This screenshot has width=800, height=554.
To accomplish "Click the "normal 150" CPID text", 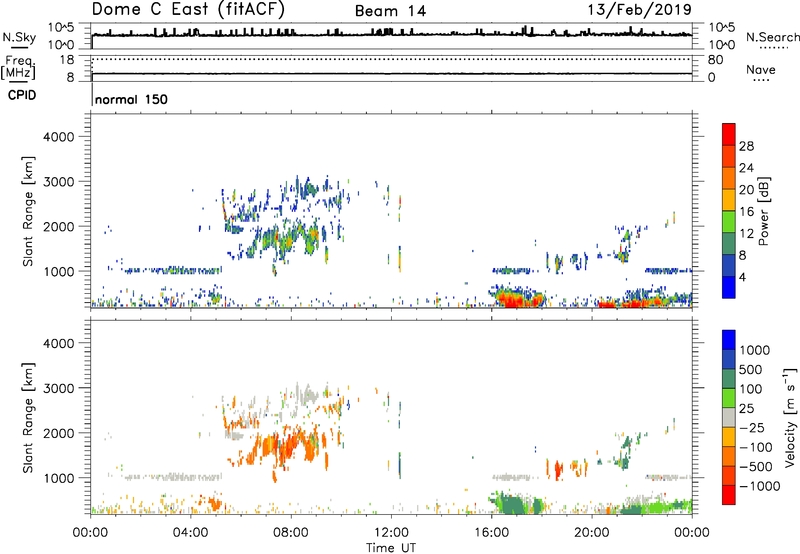I will (131, 99).
